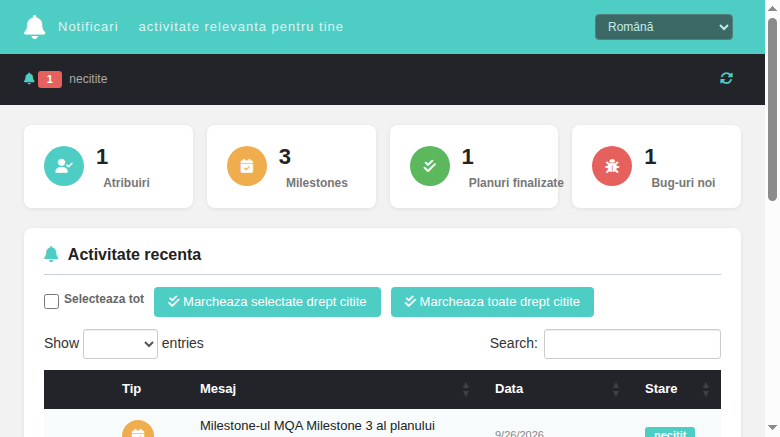This screenshot has height=437, width=780.
Task: Click the page vertical scrollbar thumb
Action: pos(772,109)
